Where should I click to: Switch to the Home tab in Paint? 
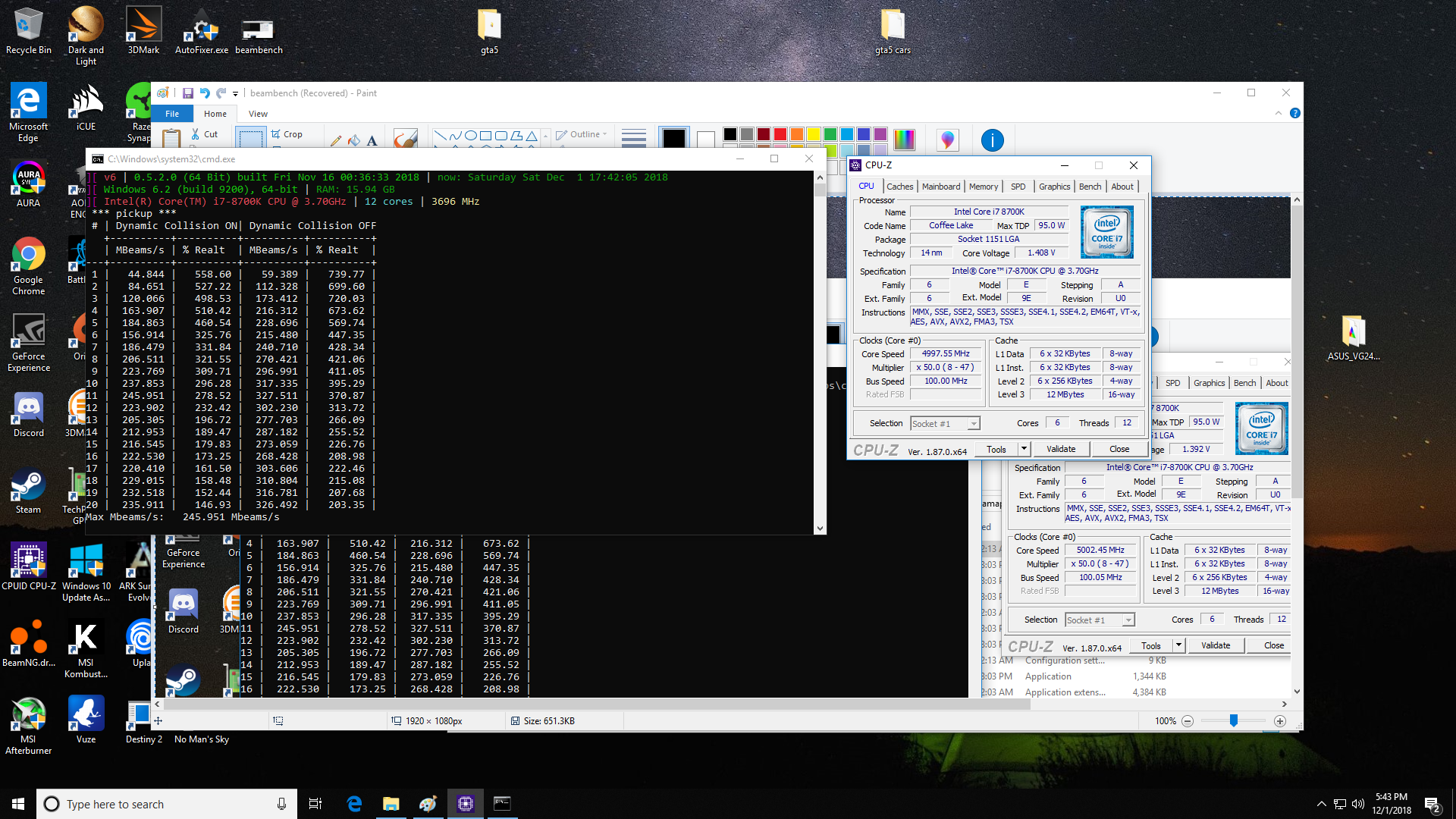pyautogui.click(x=215, y=114)
